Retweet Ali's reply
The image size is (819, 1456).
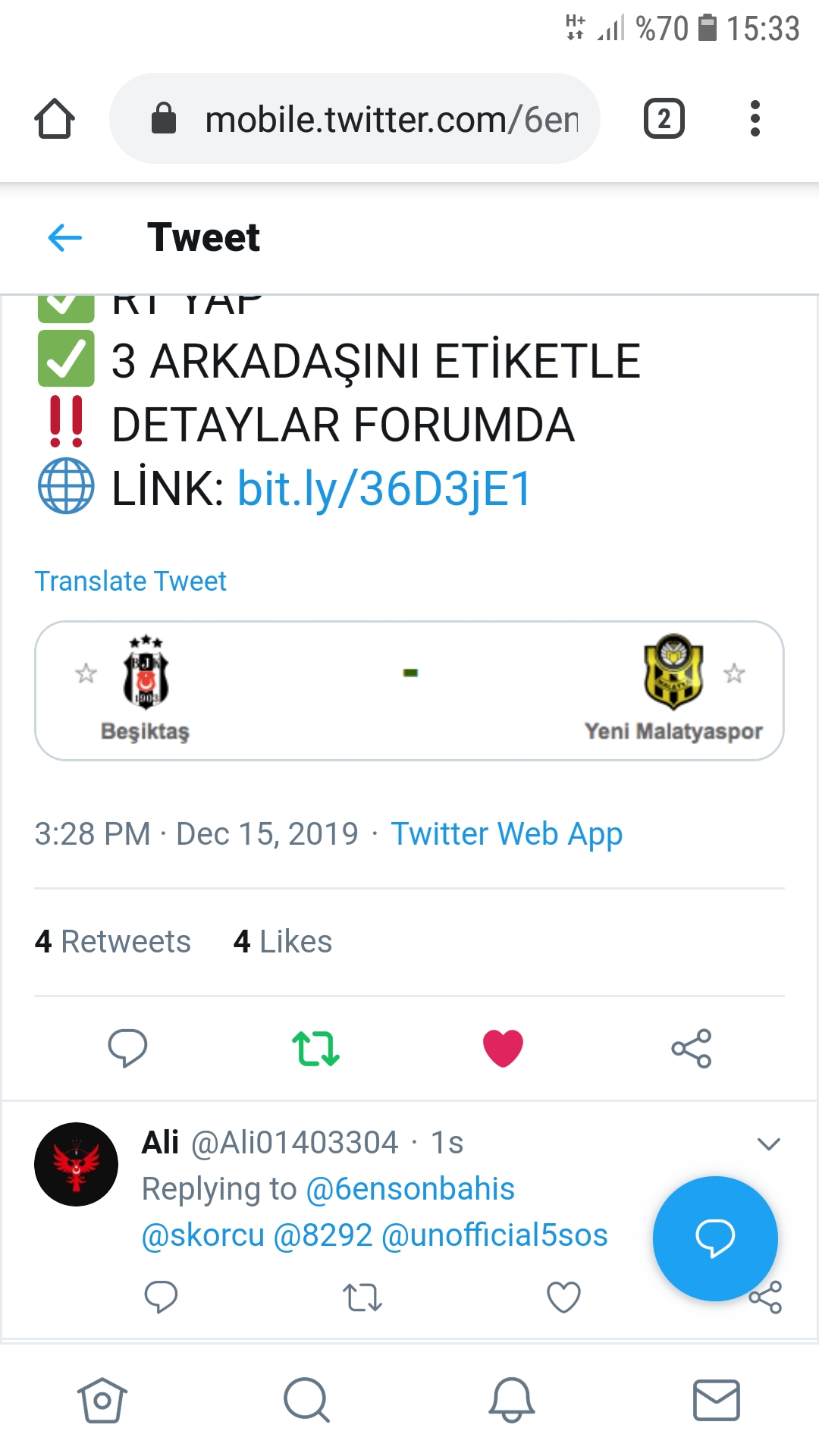[x=362, y=1297]
